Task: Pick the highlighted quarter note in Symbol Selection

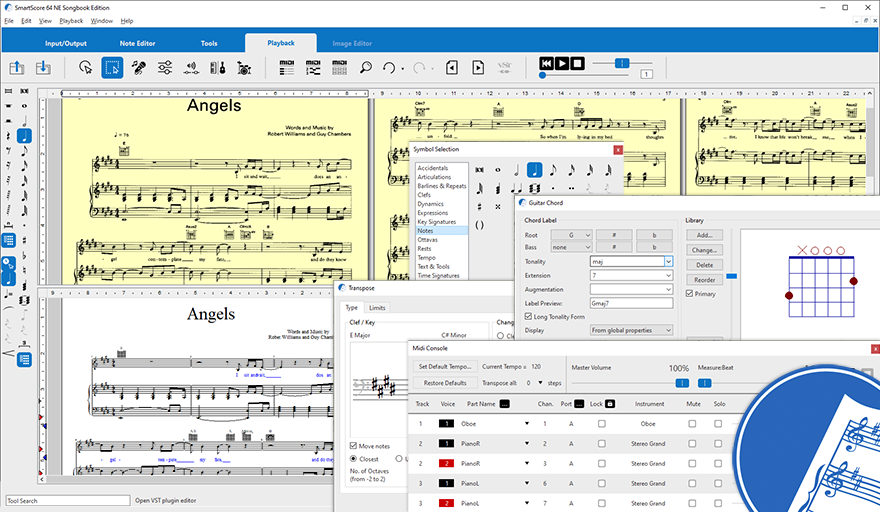Action: (x=535, y=170)
